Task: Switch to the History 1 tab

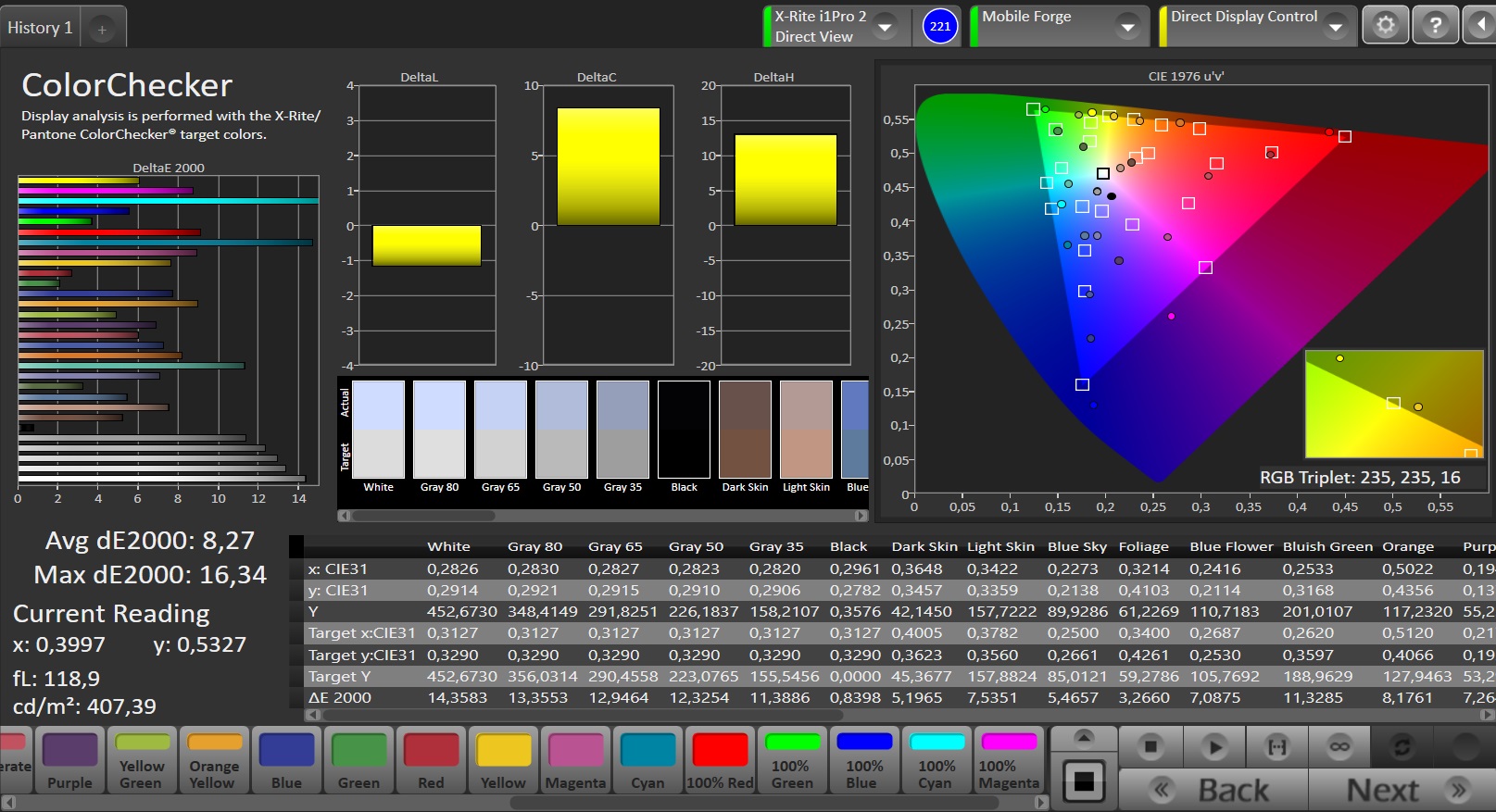Action: coord(40,28)
